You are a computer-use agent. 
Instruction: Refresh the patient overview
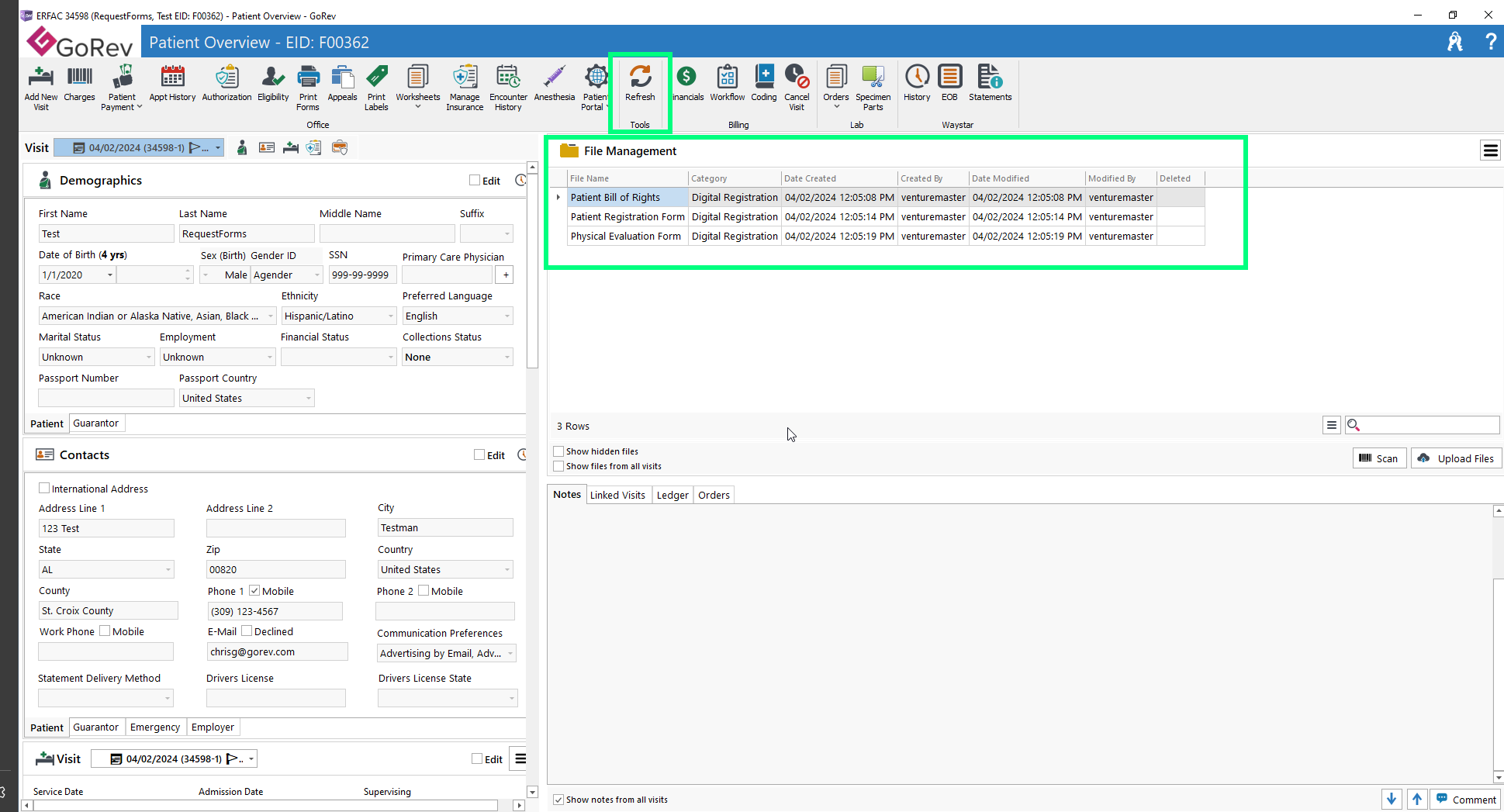pos(640,84)
